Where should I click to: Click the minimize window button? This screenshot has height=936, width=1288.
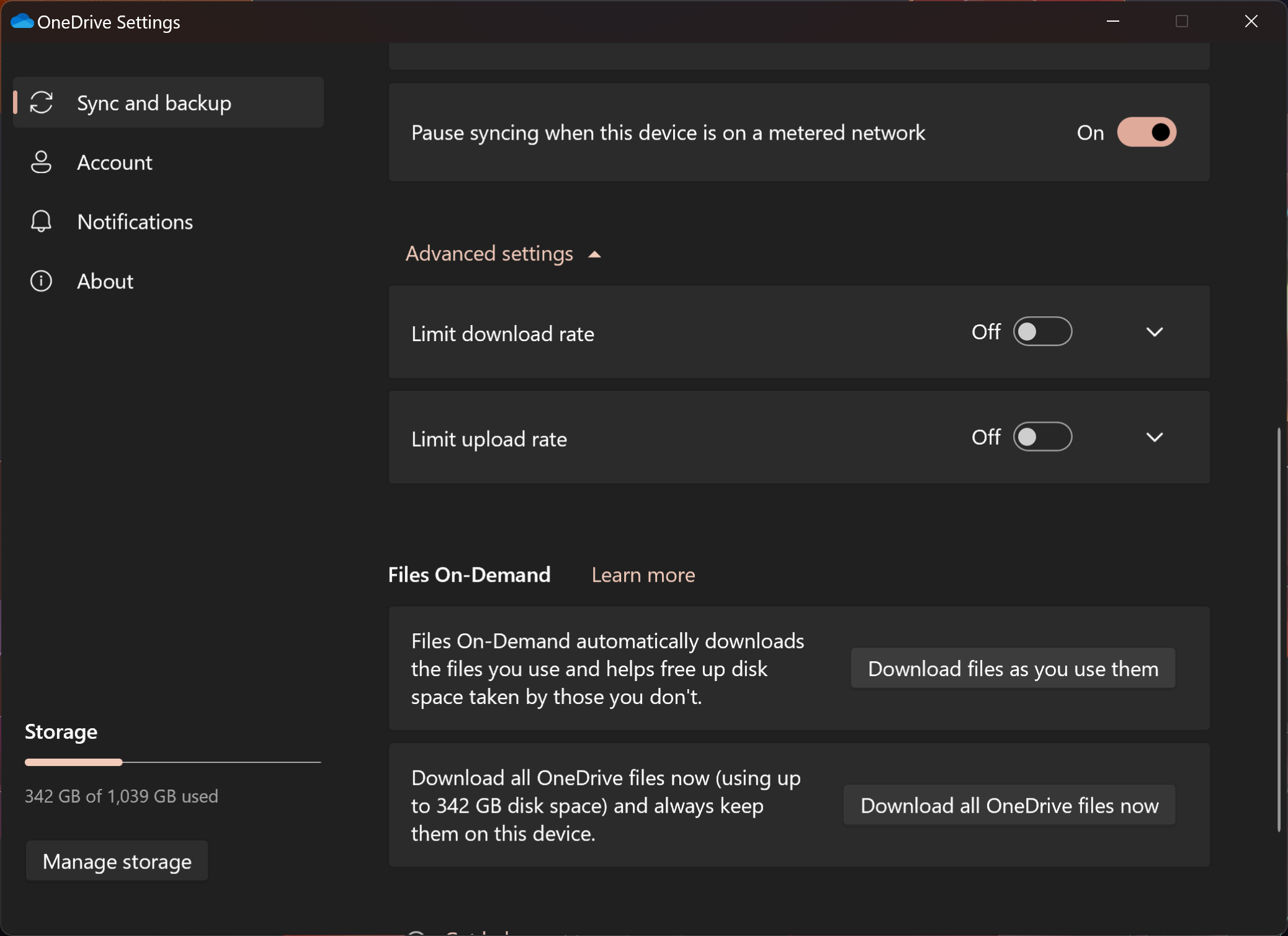coord(1113,21)
